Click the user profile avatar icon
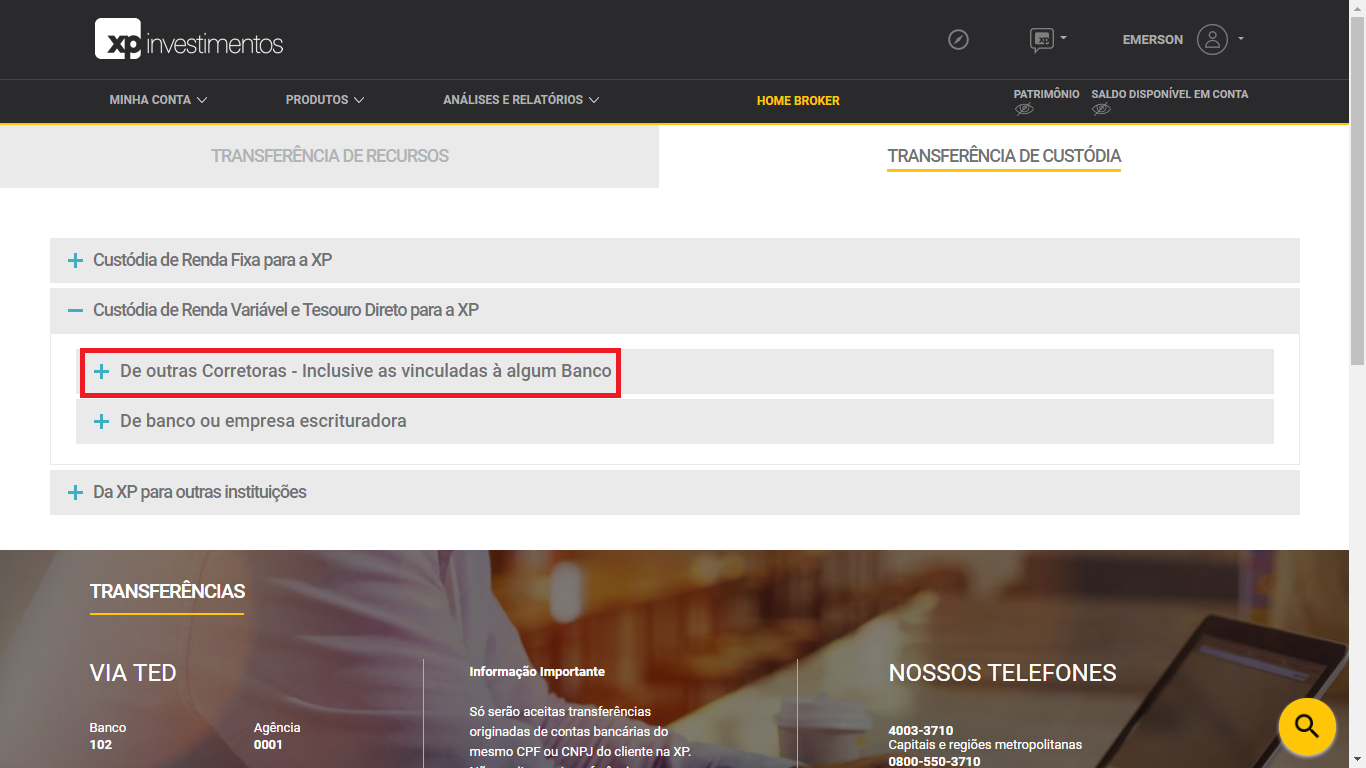Viewport: 1366px width, 768px height. point(1212,40)
